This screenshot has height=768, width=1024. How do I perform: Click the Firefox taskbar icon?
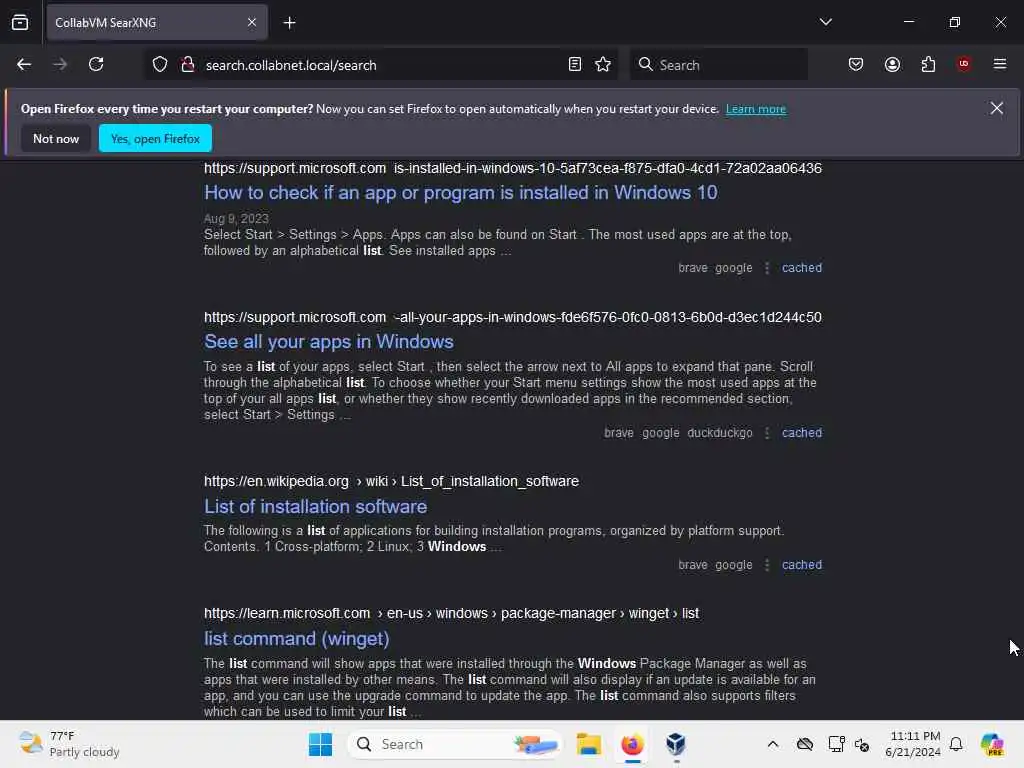(632, 744)
